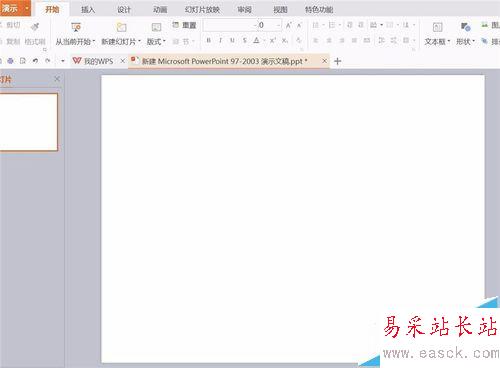
Task: Open the 视图 ribbon tab
Action: pyautogui.click(x=280, y=10)
